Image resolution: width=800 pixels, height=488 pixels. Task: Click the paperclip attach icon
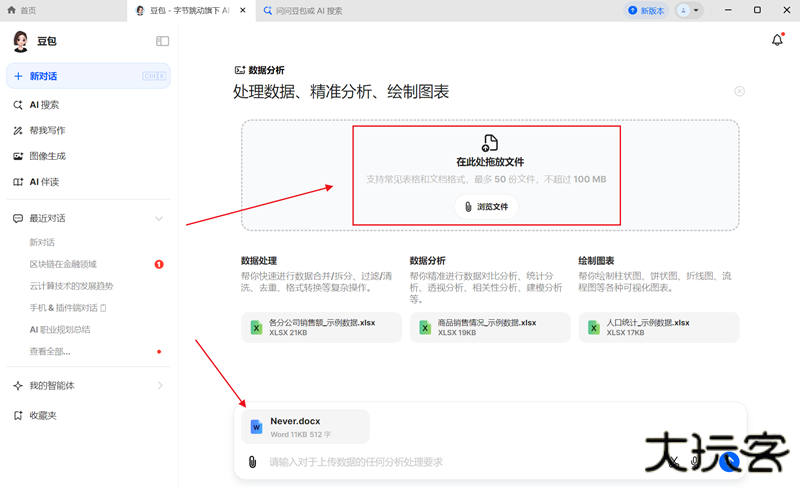pyautogui.click(x=254, y=462)
